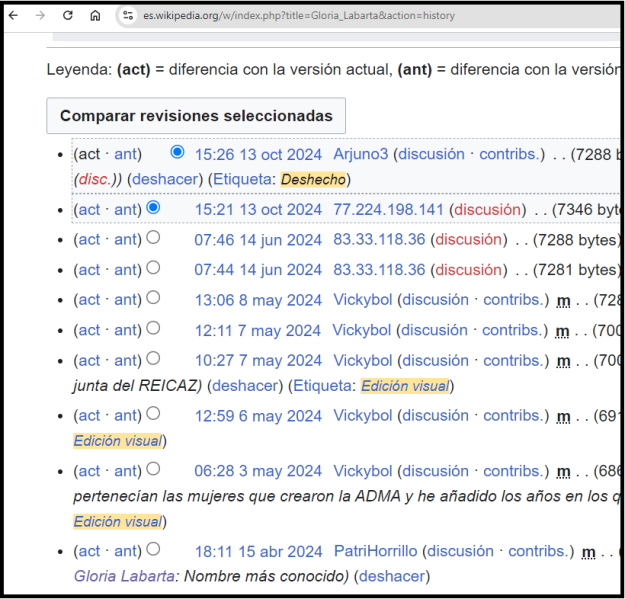Open IP 77.224.198.141 contributions link

tap(388, 209)
